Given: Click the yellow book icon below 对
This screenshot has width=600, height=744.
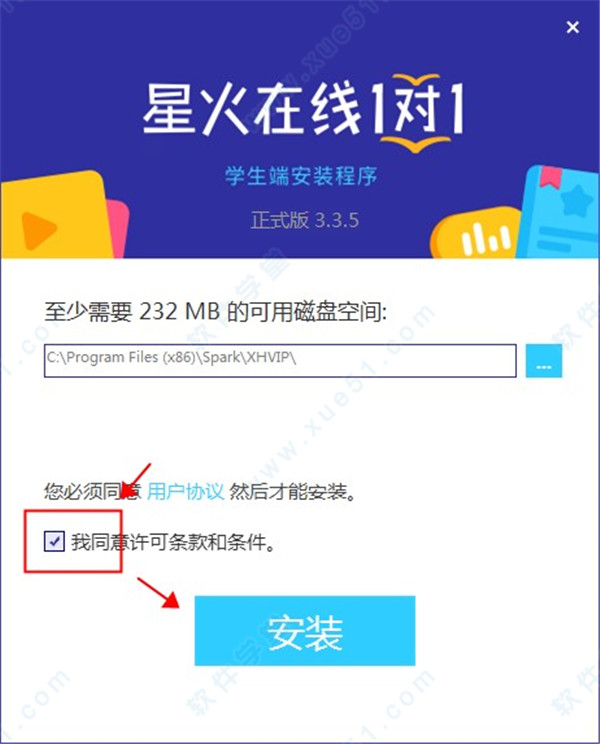Looking at the screenshot, I should click(x=416, y=143).
